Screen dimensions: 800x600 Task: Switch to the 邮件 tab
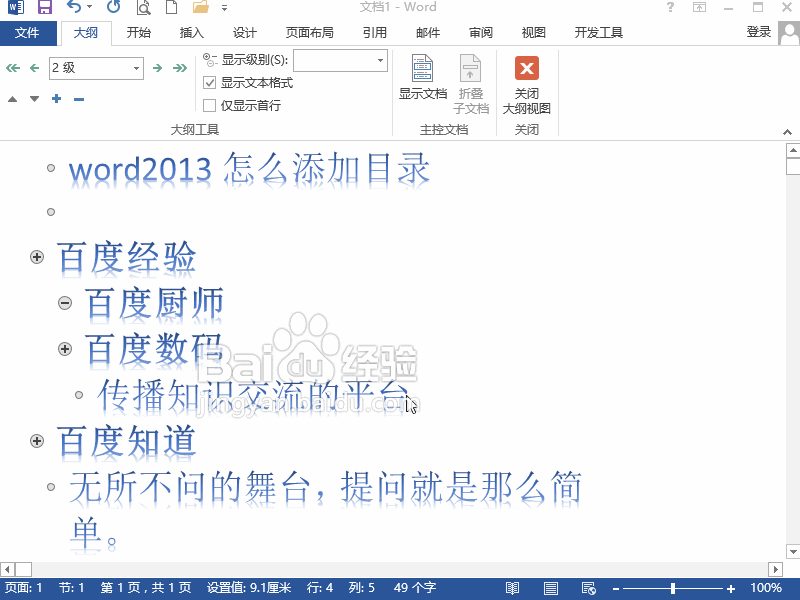[428, 33]
